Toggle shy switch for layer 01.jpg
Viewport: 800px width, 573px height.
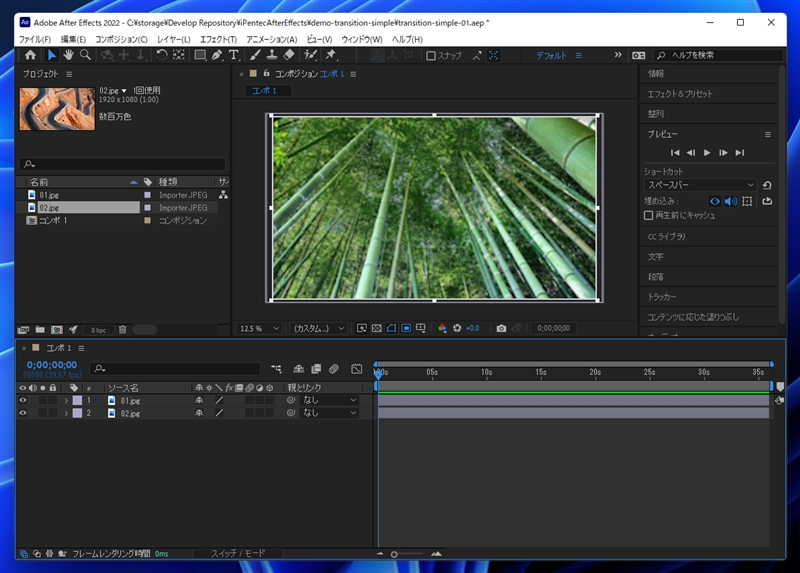coord(199,401)
